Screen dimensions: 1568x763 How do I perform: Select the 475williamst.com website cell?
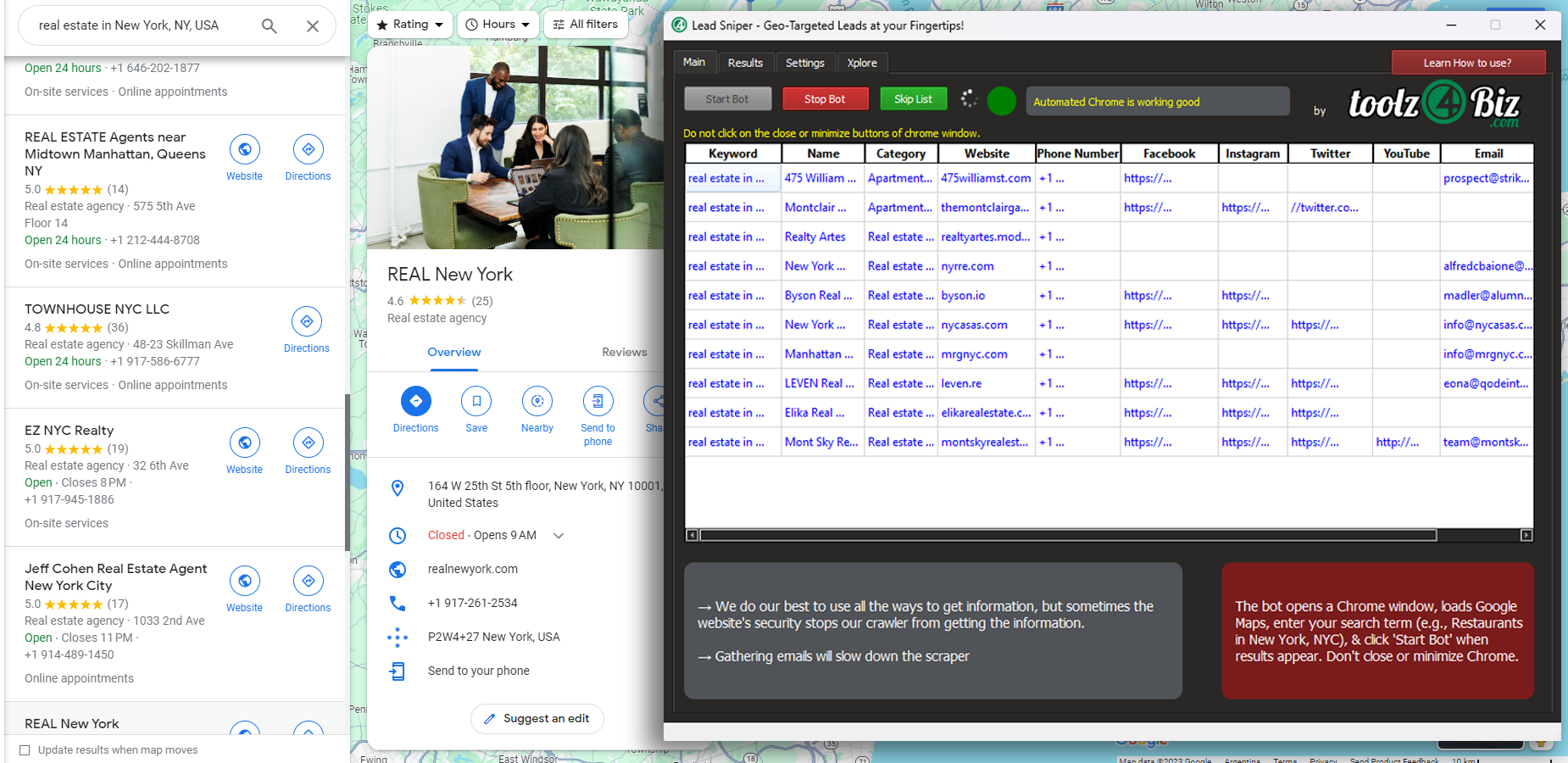pyautogui.click(x=987, y=178)
